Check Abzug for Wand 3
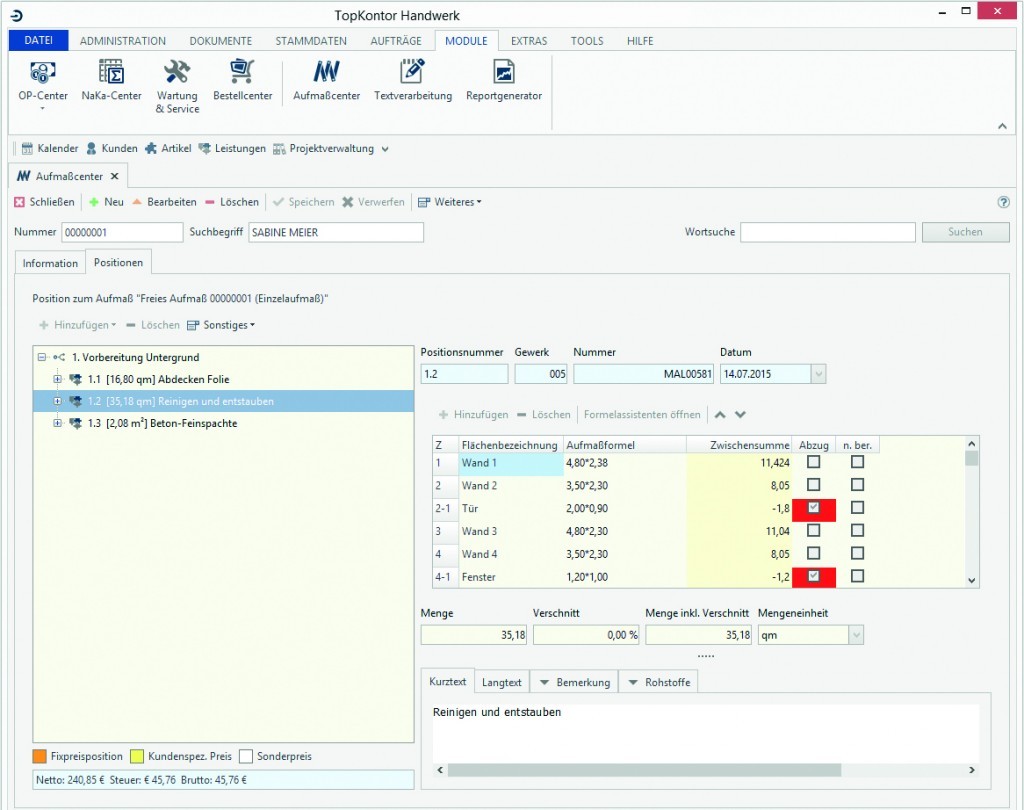Viewport: 1024px width, 810px height. (x=814, y=531)
